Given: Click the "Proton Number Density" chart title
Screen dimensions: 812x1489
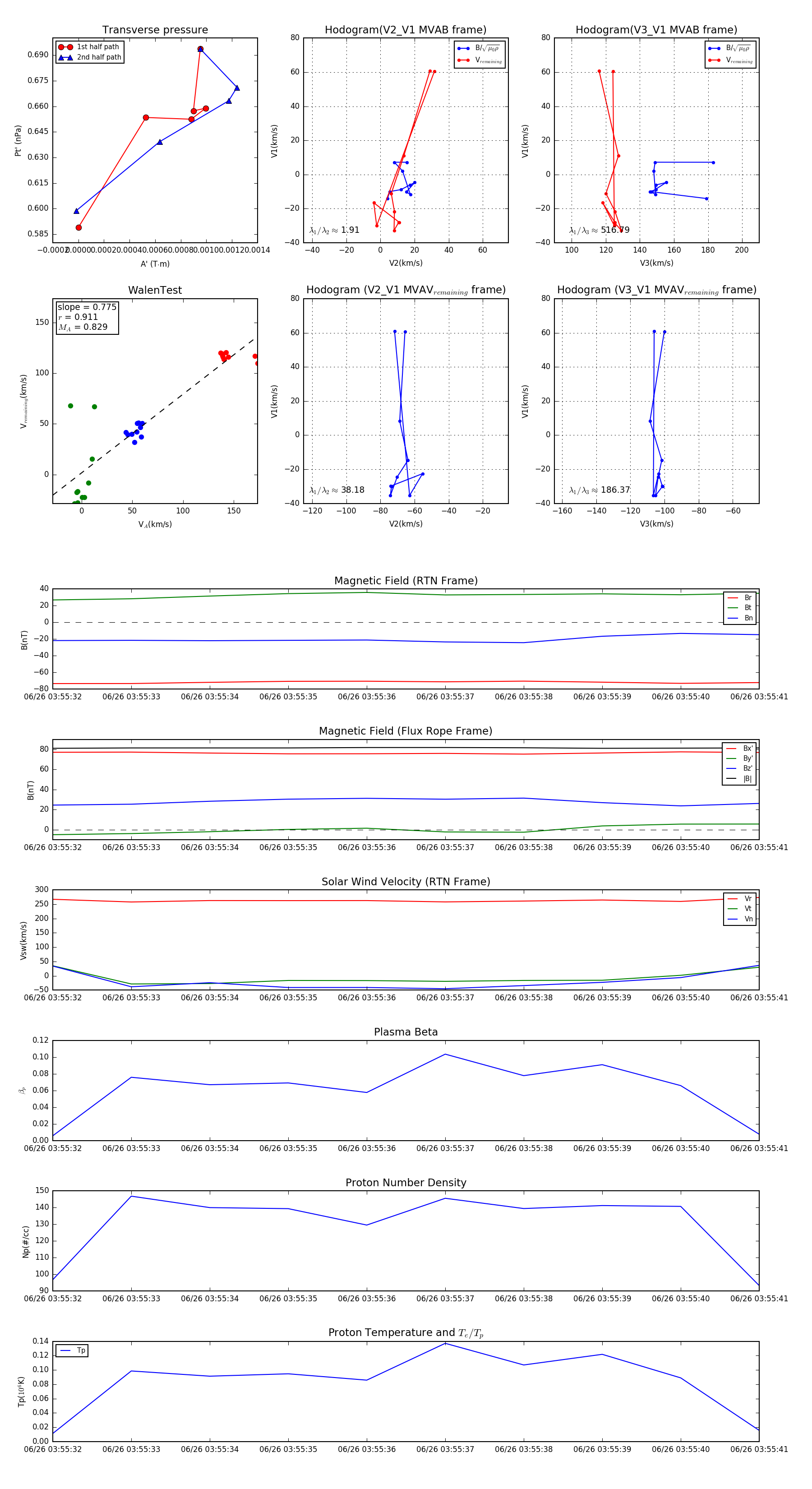Looking at the screenshot, I should pos(406,1183).
